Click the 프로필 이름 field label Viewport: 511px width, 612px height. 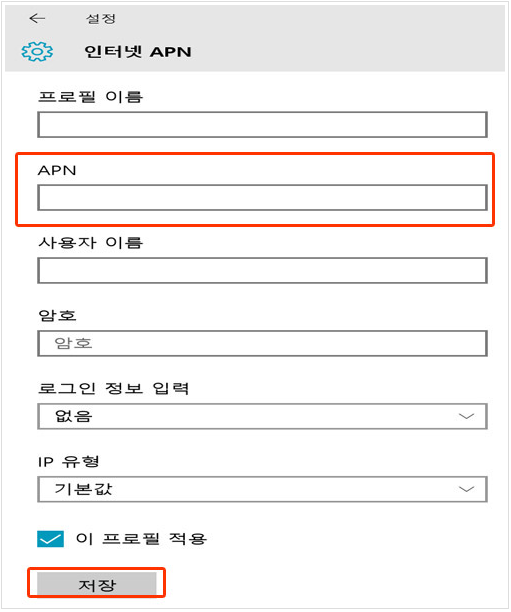91,96
